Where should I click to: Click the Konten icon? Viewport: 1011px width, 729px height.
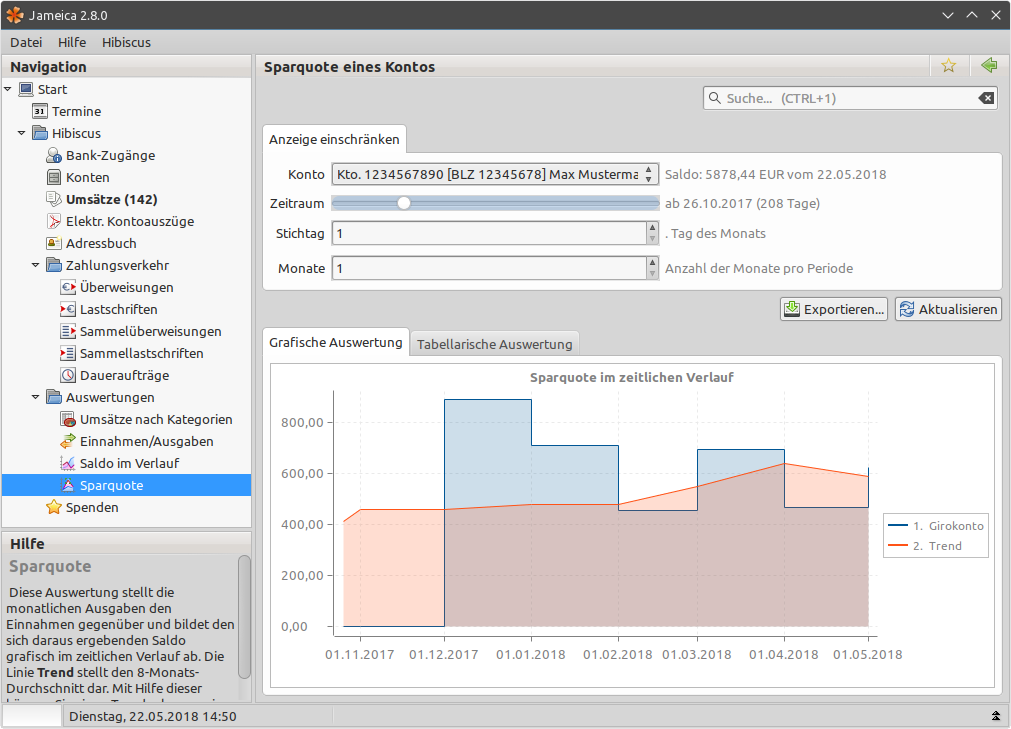54,177
